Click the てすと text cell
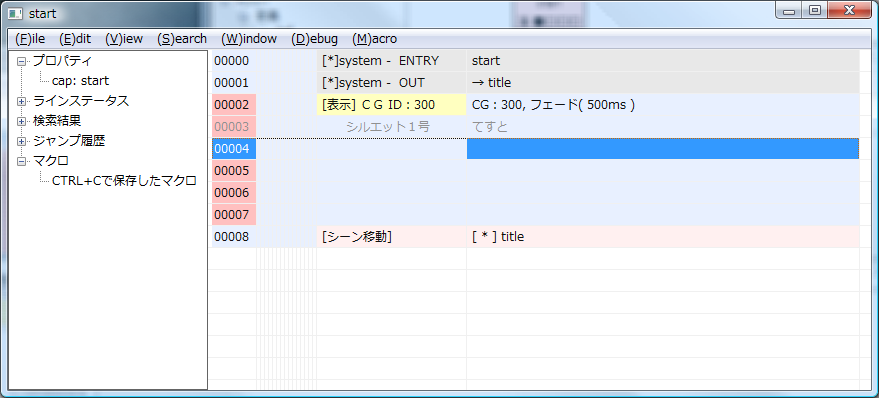Image resolution: width=879 pixels, height=398 pixels. click(663, 127)
